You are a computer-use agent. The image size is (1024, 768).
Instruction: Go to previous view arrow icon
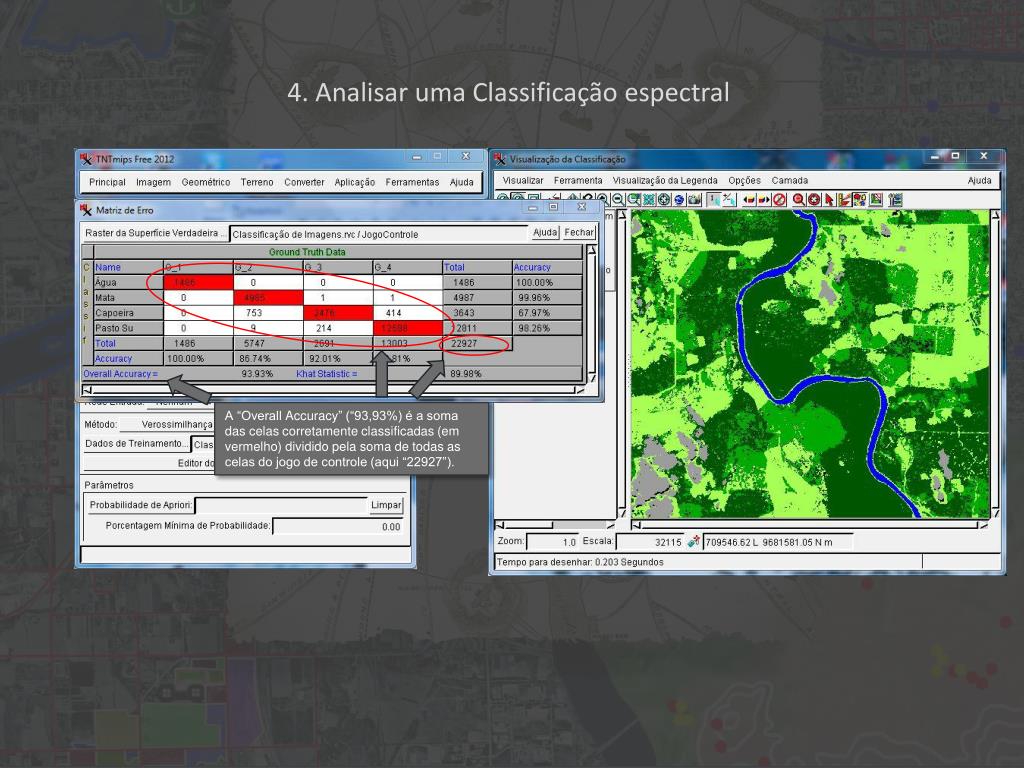point(749,199)
